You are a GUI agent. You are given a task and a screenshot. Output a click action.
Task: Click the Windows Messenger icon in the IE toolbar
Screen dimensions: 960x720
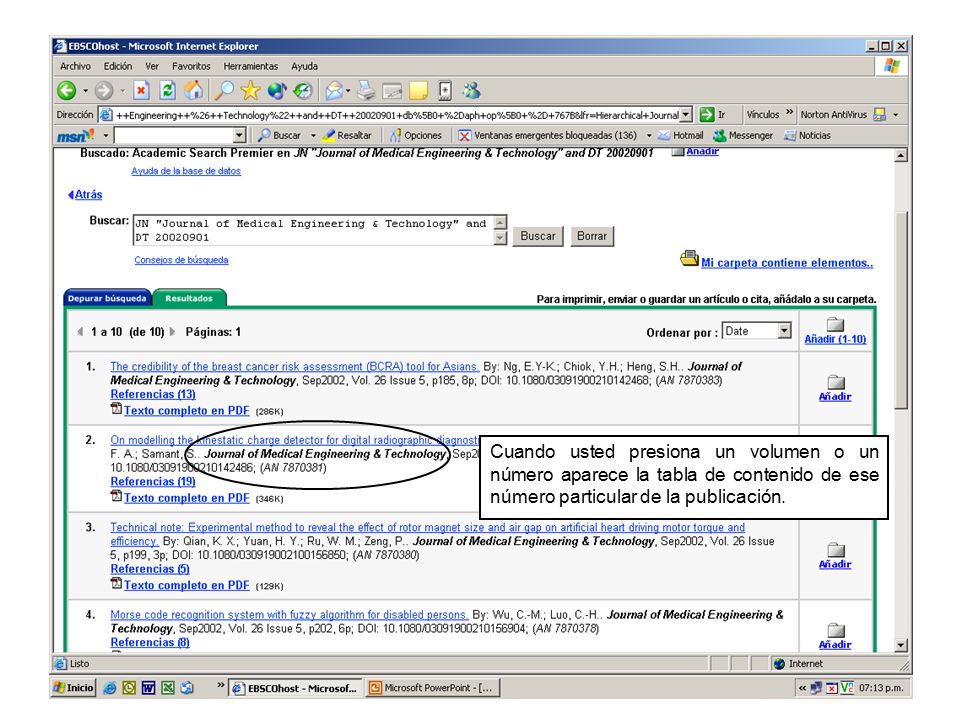click(471, 91)
